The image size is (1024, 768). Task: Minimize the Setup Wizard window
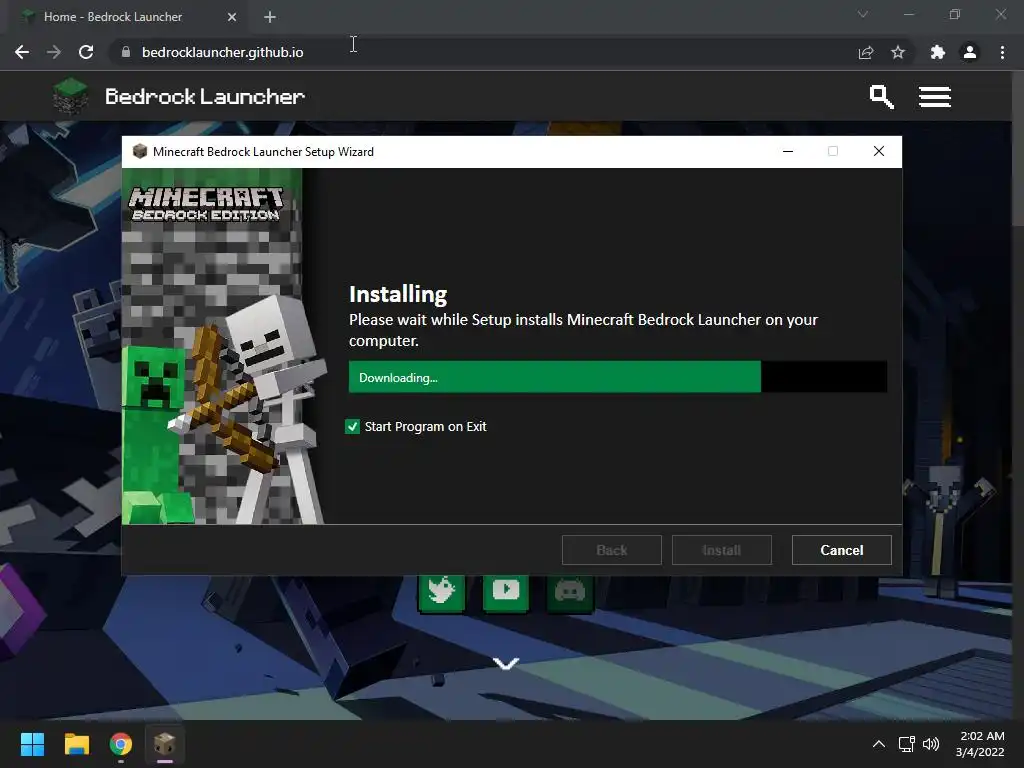tap(788, 152)
